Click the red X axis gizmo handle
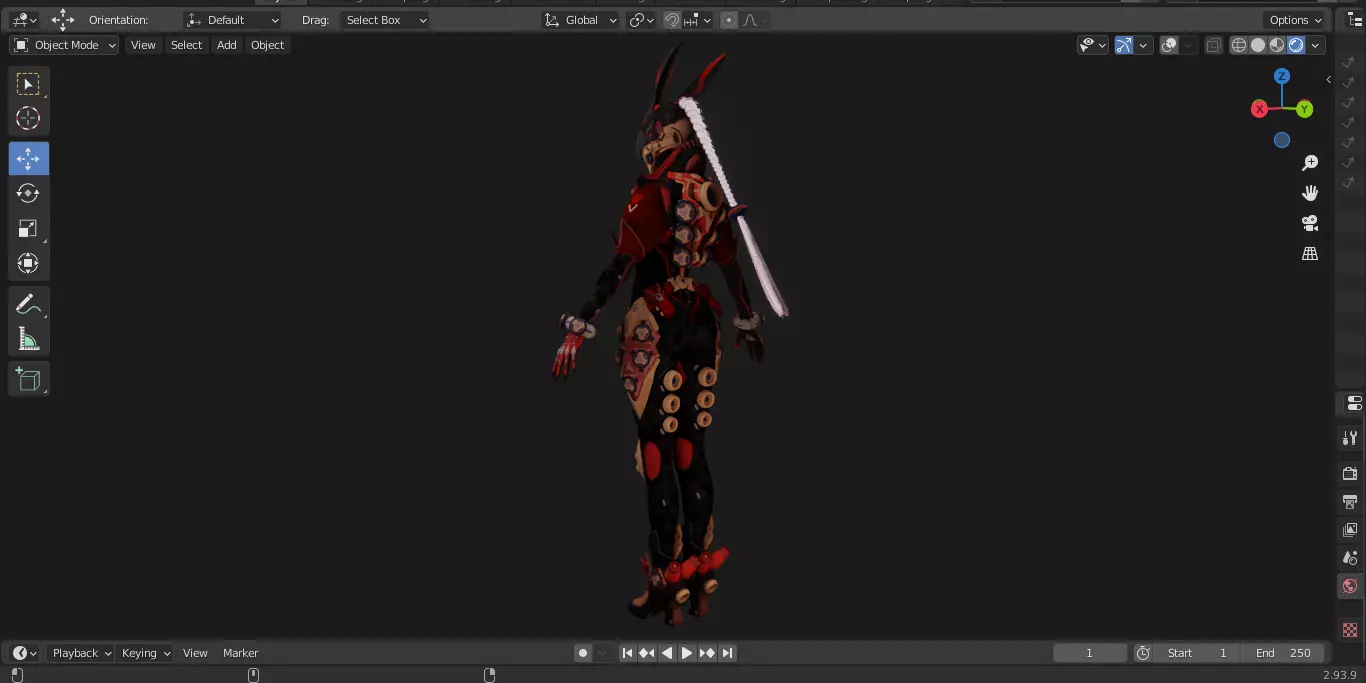This screenshot has width=1366, height=683. [x=1260, y=109]
